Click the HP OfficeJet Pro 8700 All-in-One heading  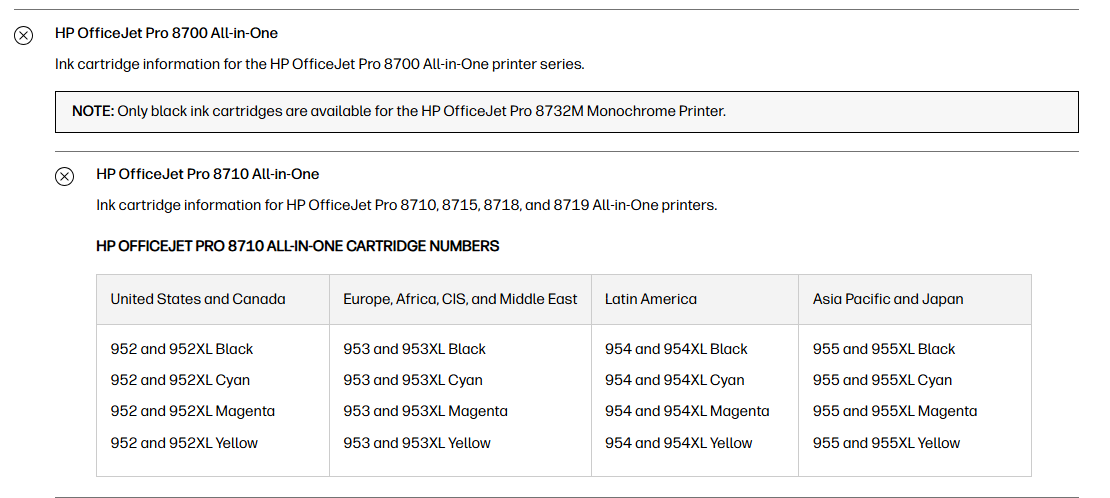(x=166, y=33)
